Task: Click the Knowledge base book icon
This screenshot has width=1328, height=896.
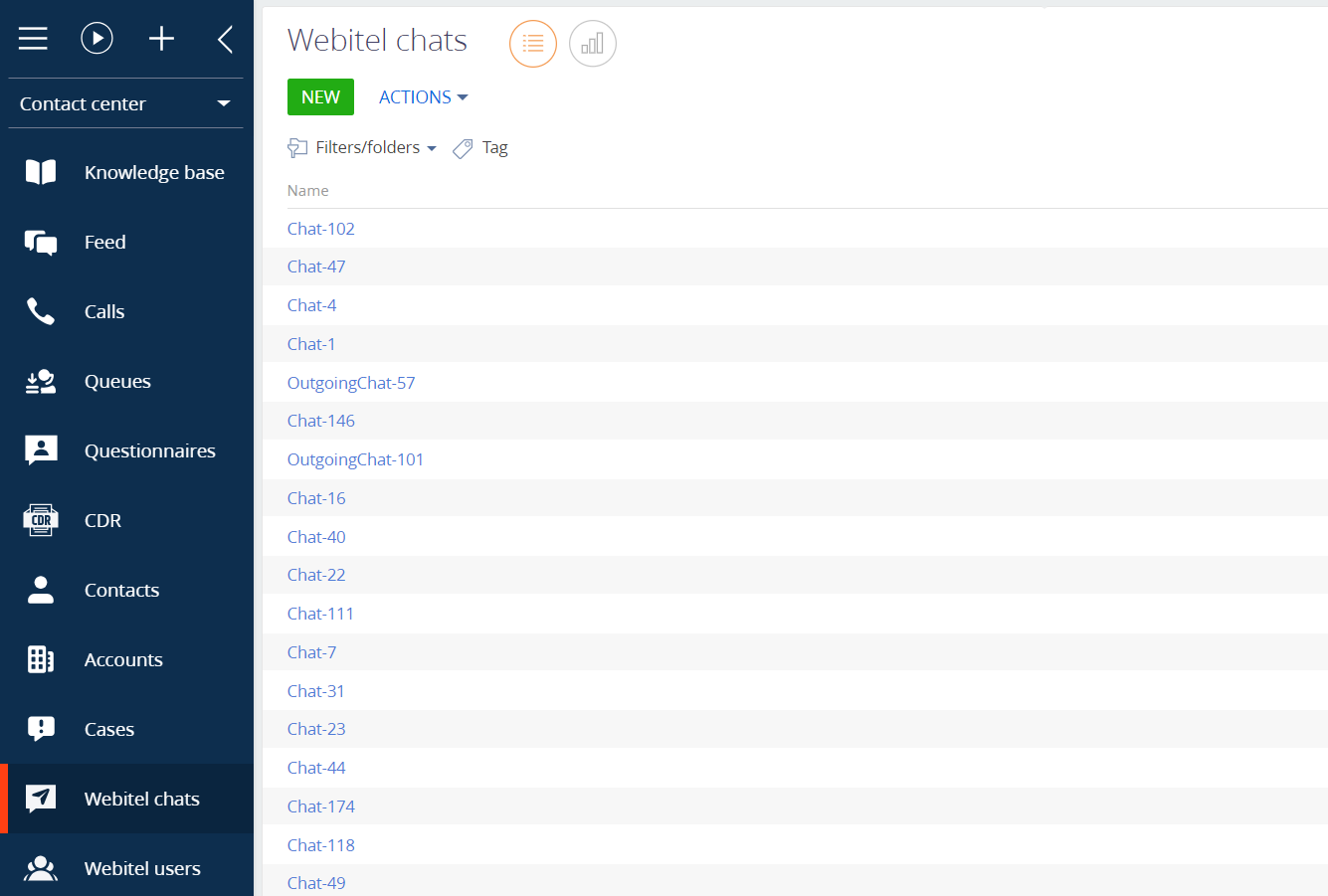Action: [x=41, y=172]
